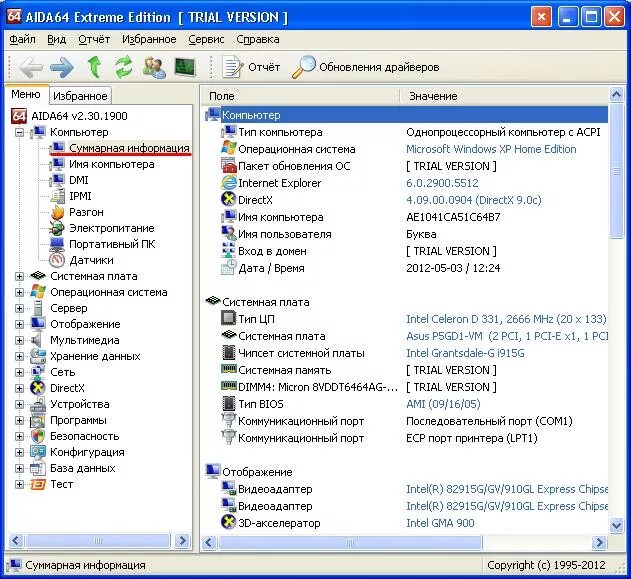Open the users icon in toolbar
This screenshot has width=631, height=579.
pos(154,67)
